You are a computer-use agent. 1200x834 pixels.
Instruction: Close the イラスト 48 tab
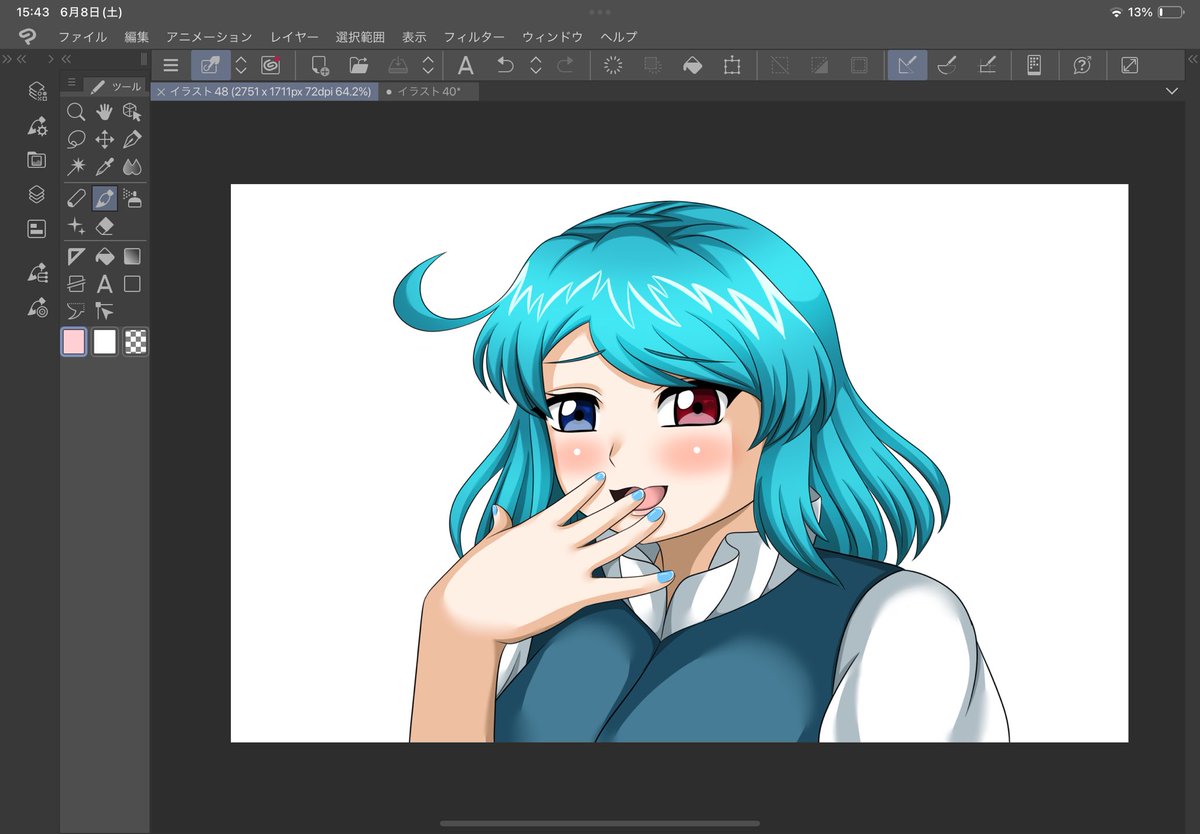click(162, 91)
